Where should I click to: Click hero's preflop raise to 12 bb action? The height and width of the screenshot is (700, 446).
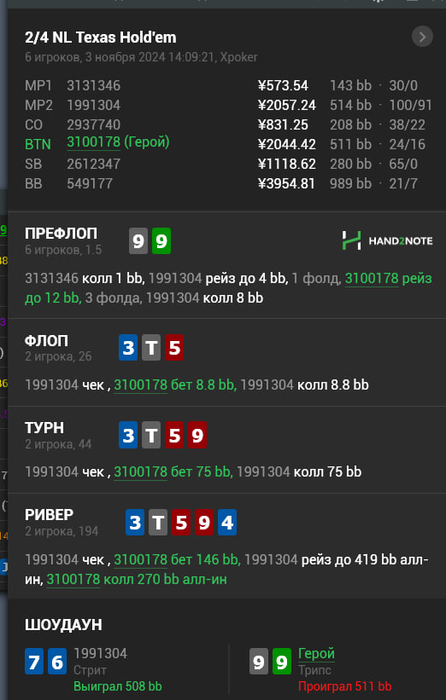(228, 288)
